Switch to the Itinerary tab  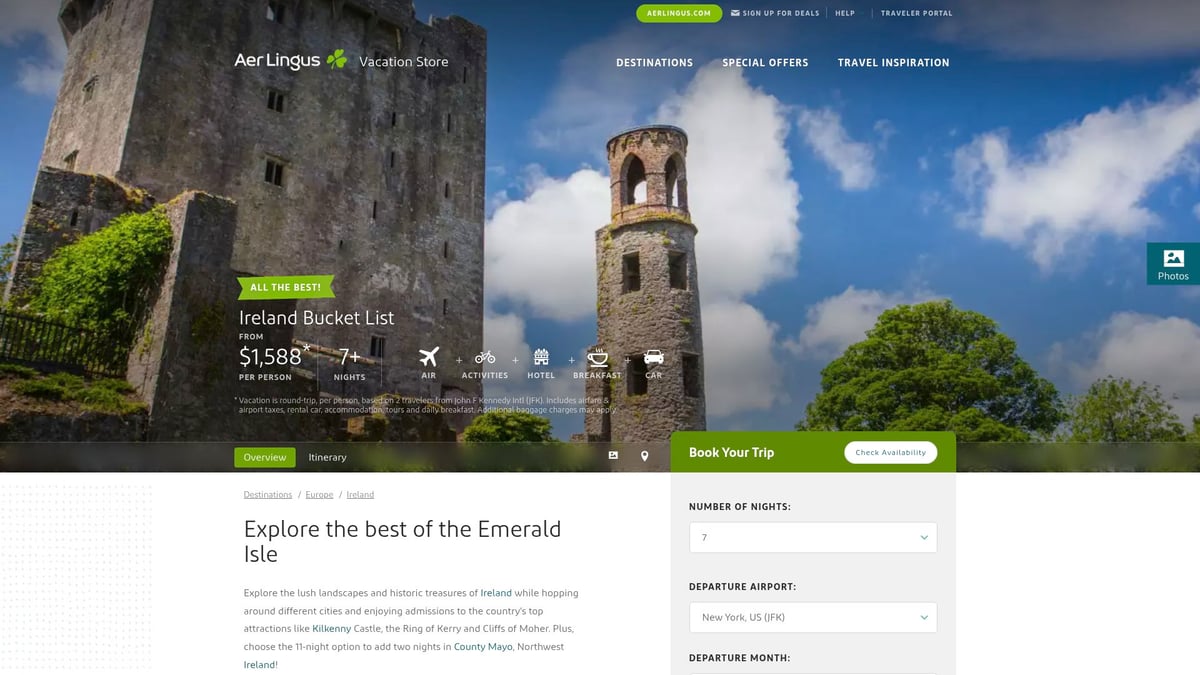click(x=327, y=457)
